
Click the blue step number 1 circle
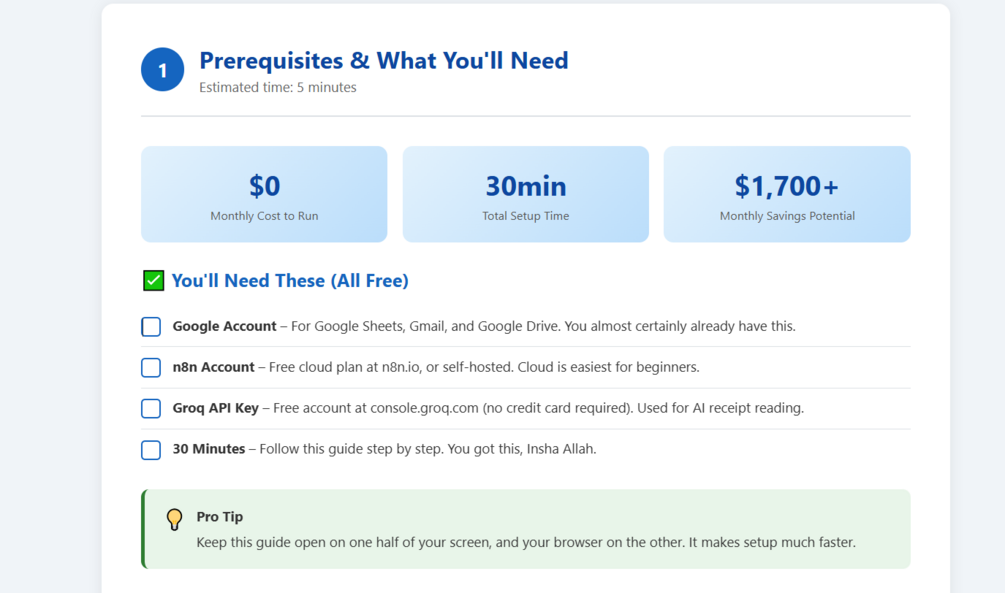point(162,69)
